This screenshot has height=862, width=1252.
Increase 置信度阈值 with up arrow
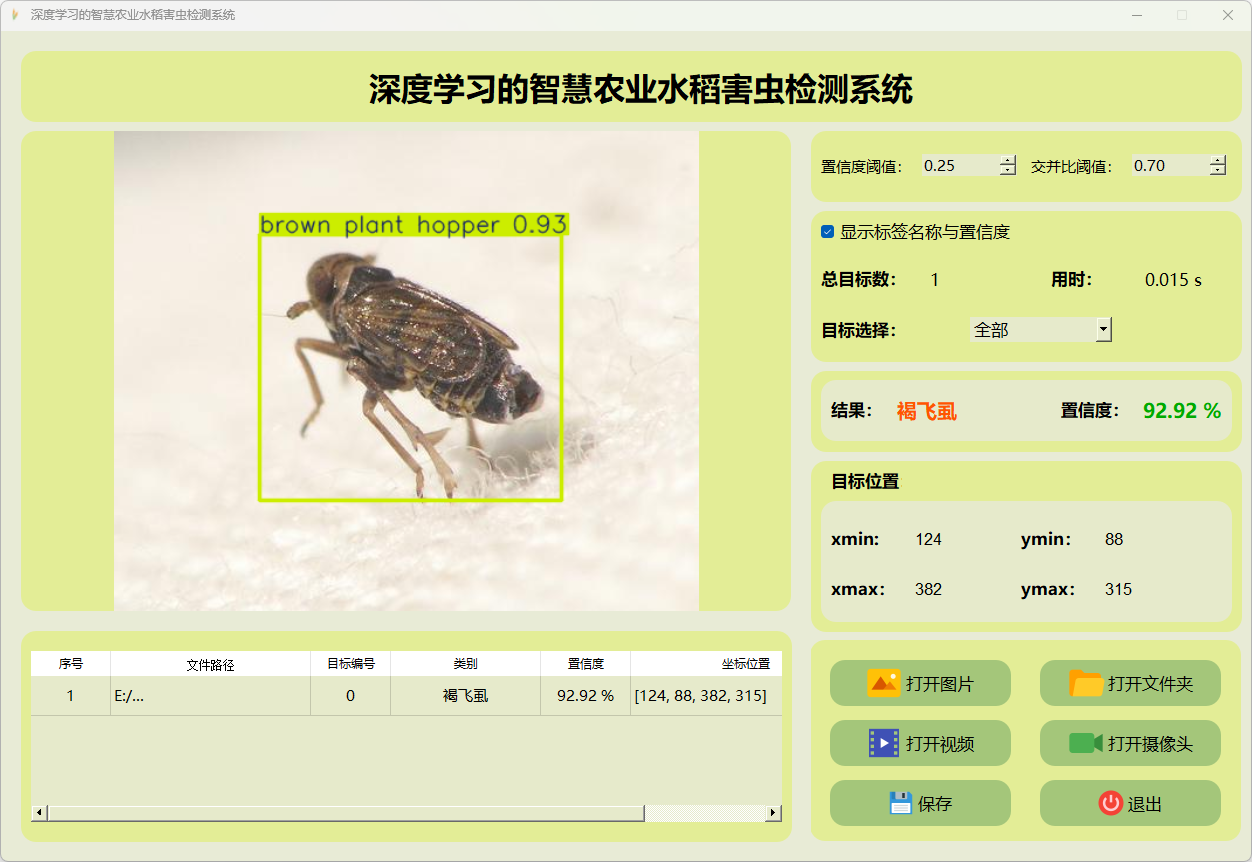click(1007, 160)
